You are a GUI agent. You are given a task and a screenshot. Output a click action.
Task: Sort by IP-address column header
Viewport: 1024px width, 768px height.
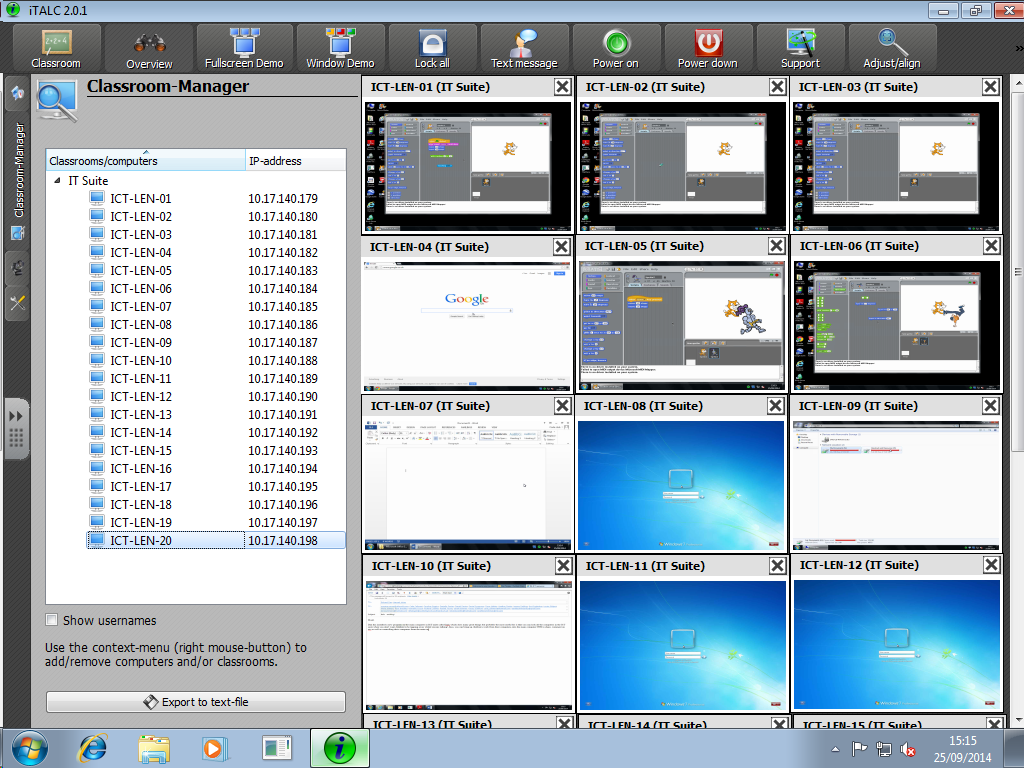[295, 161]
